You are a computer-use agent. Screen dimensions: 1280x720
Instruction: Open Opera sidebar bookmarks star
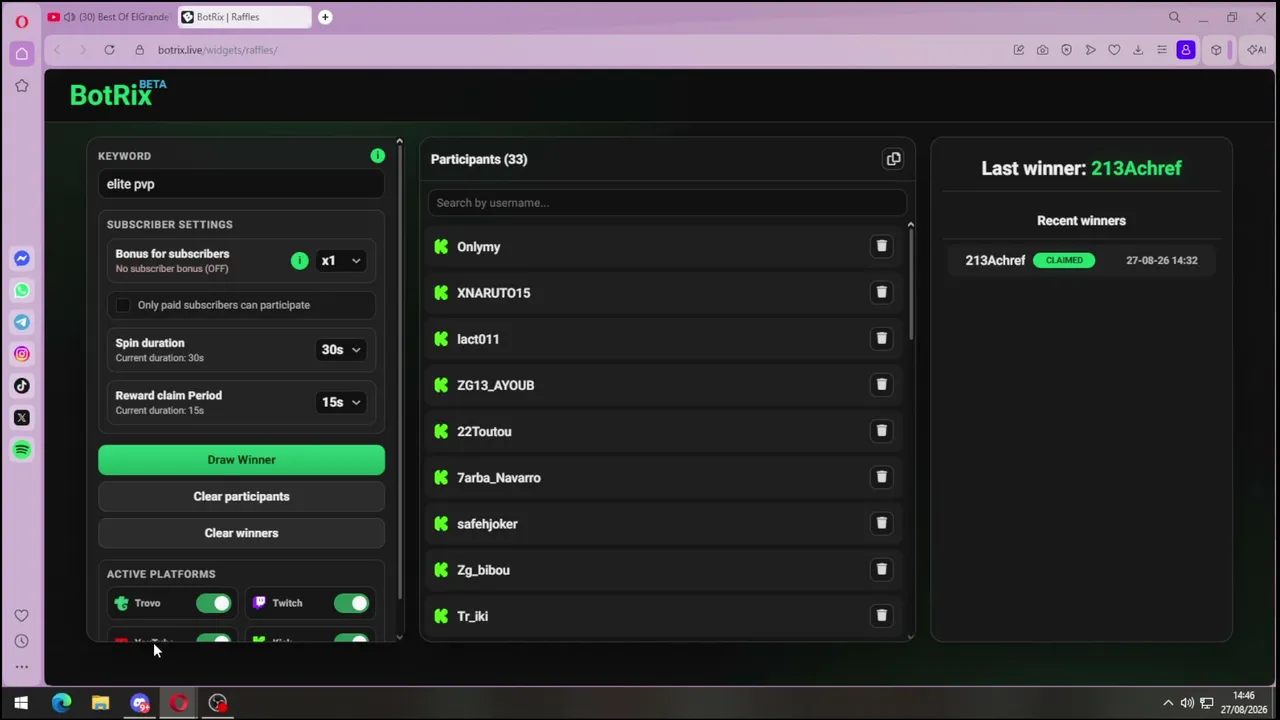(22, 86)
